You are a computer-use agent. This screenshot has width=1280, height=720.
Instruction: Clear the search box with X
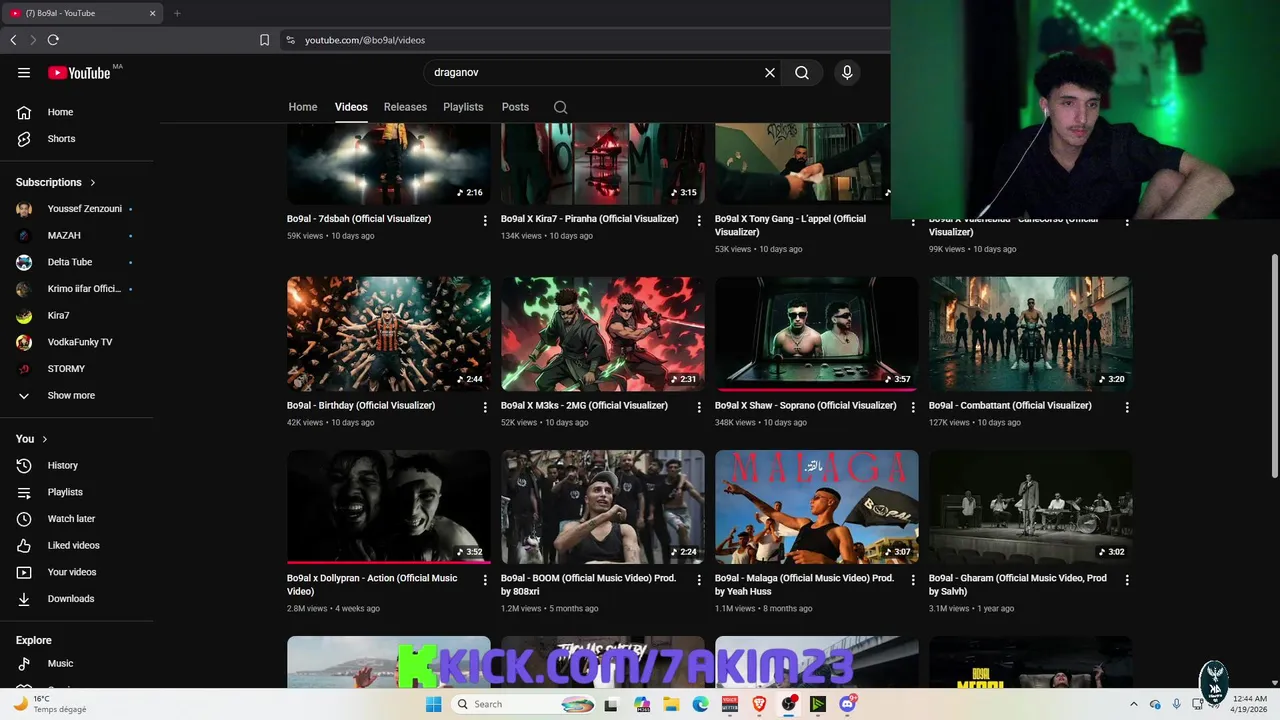click(x=770, y=72)
